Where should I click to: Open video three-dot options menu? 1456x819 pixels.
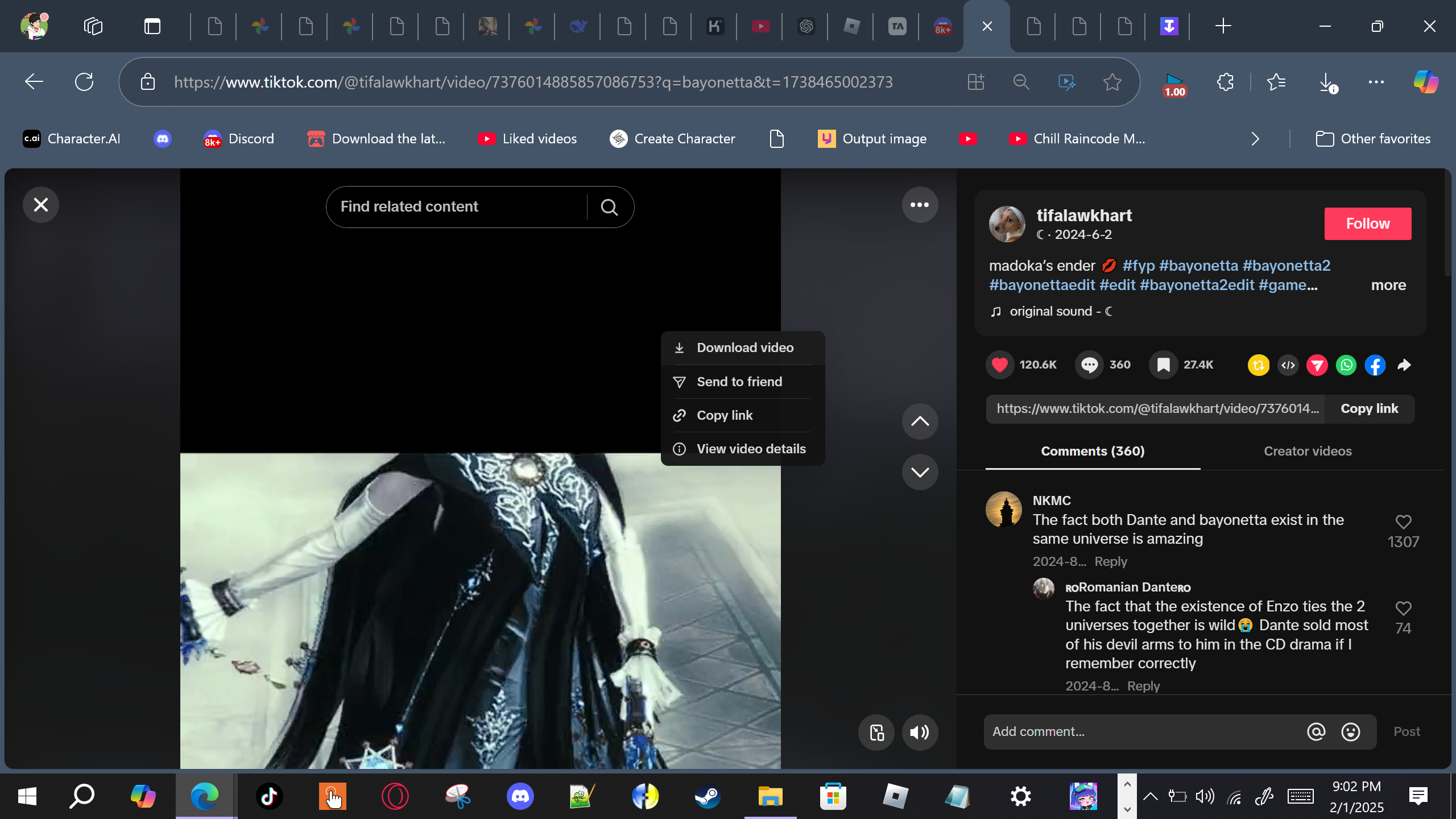(x=919, y=205)
